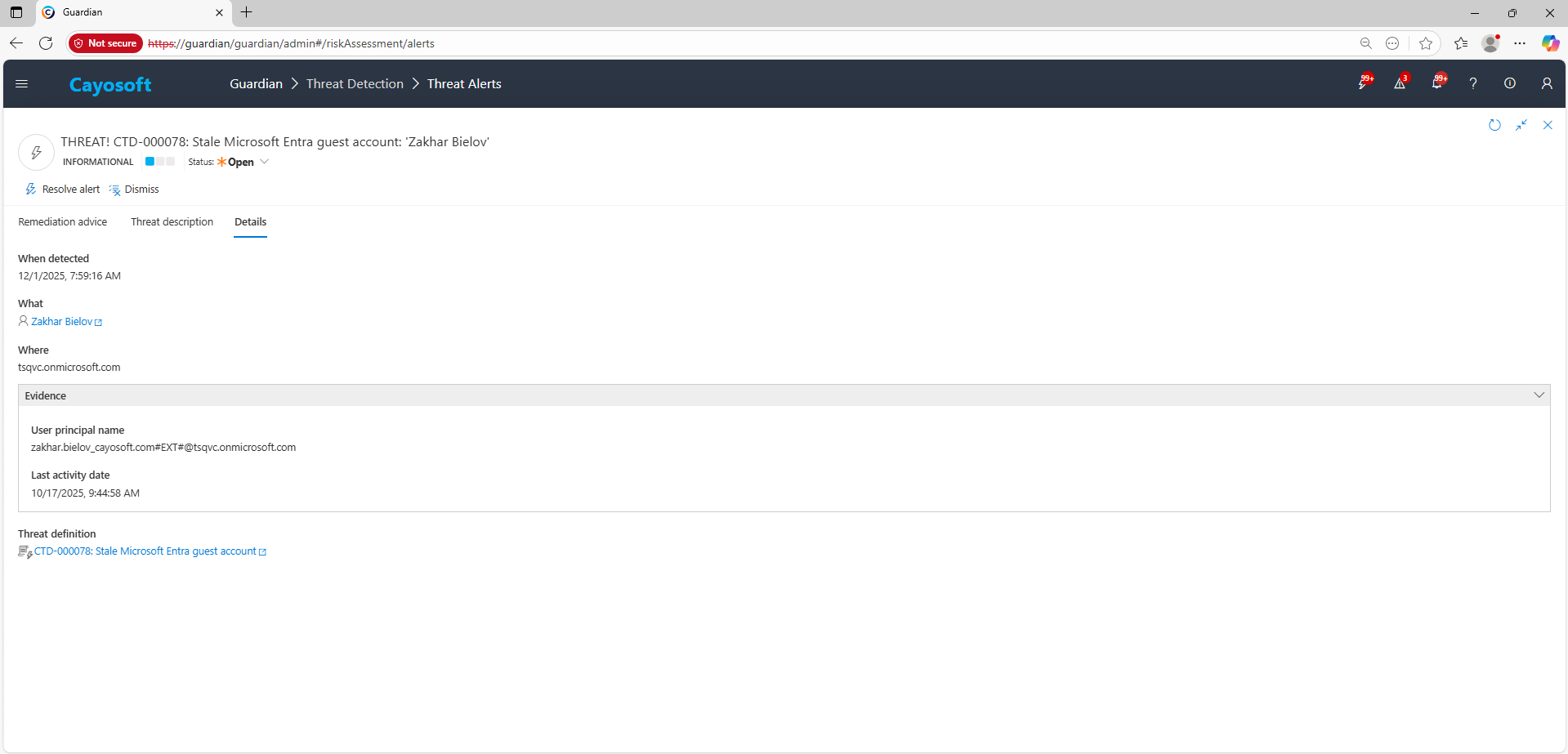
Task: Collapse the Evidence section chevron
Action: (x=1539, y=395)
